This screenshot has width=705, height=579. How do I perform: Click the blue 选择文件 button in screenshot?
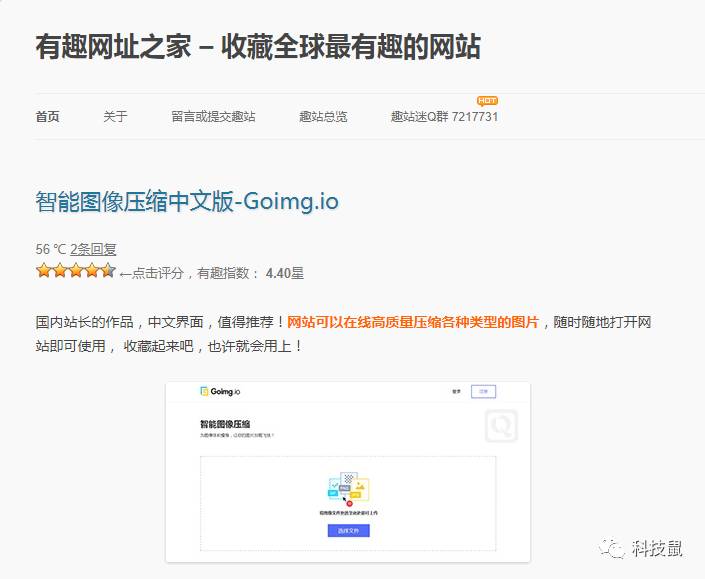[348, 531]
